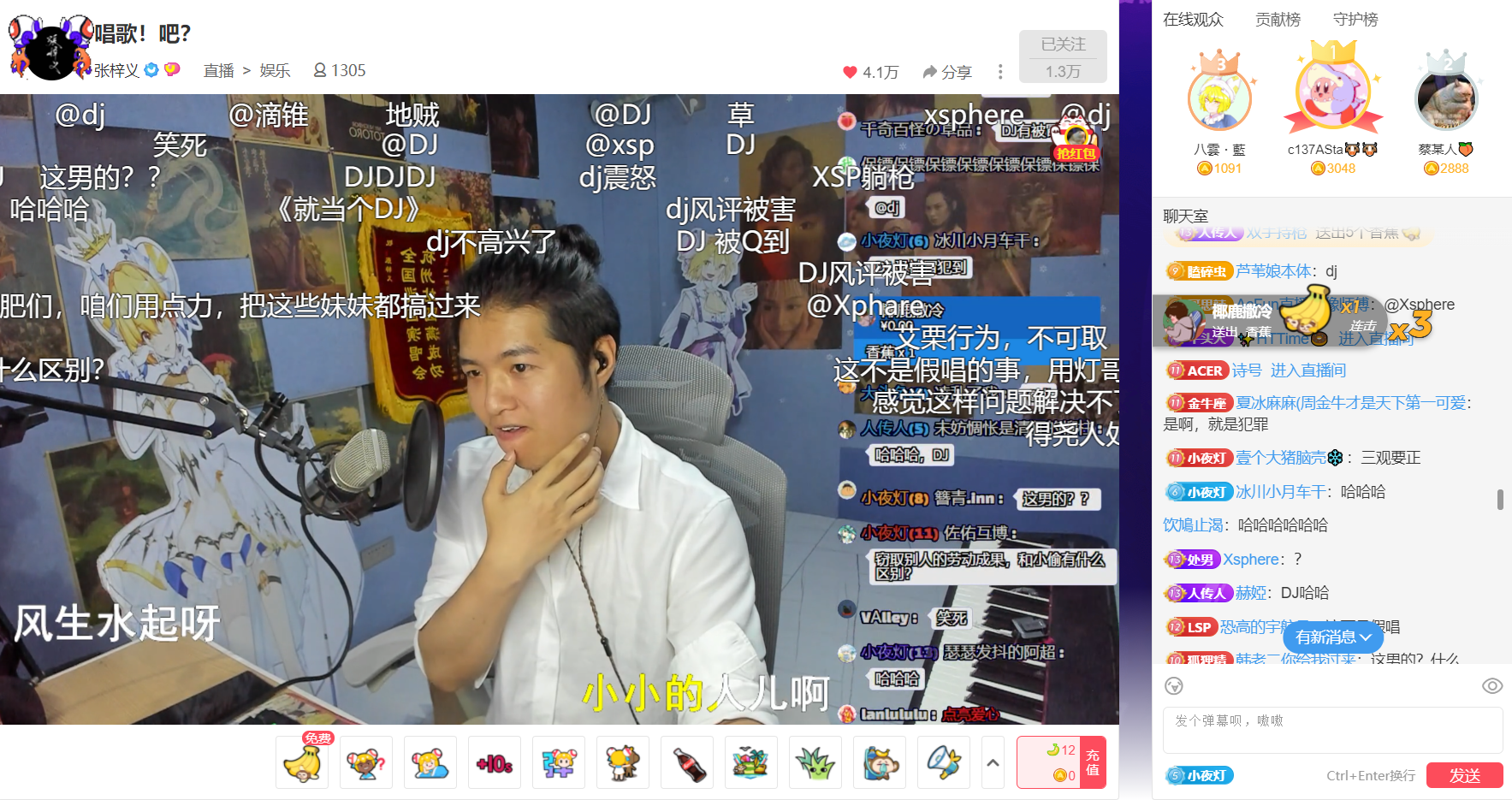1512x800 pixels.
Task: Click the ACER fan badge in chat
Action: [1197, 370]
